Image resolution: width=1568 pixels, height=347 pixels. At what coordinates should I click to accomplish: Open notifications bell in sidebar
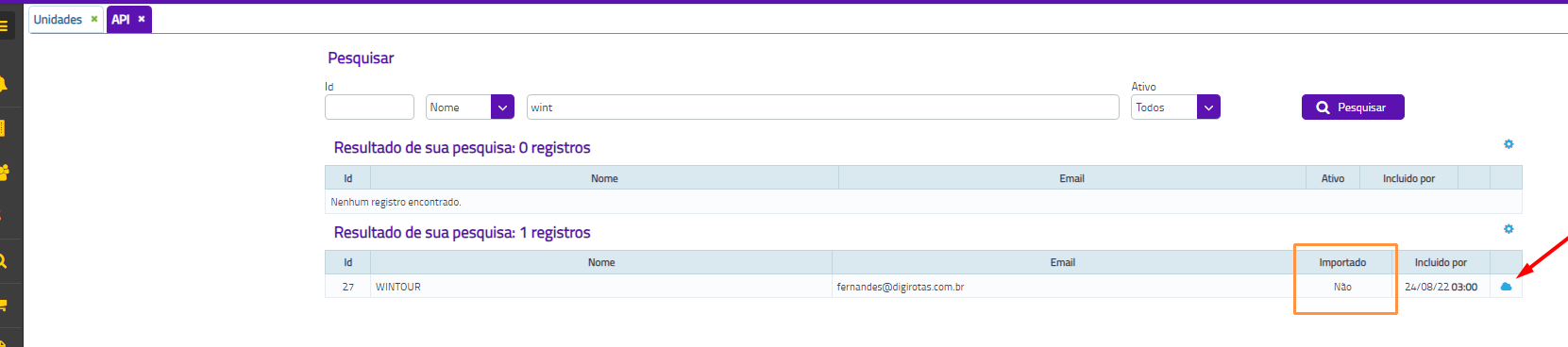4,85
